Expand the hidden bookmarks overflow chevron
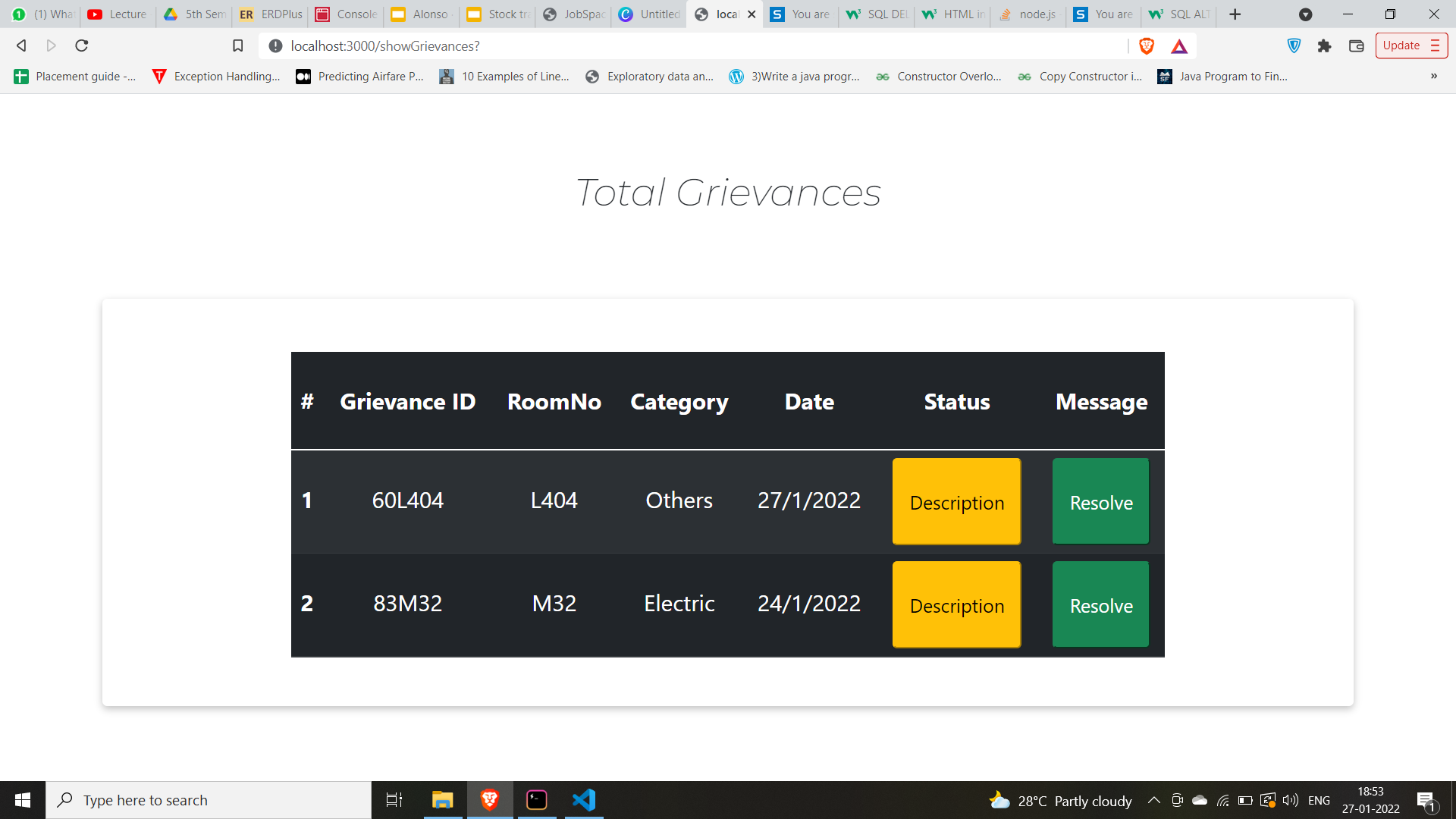 pos(1434,76)
